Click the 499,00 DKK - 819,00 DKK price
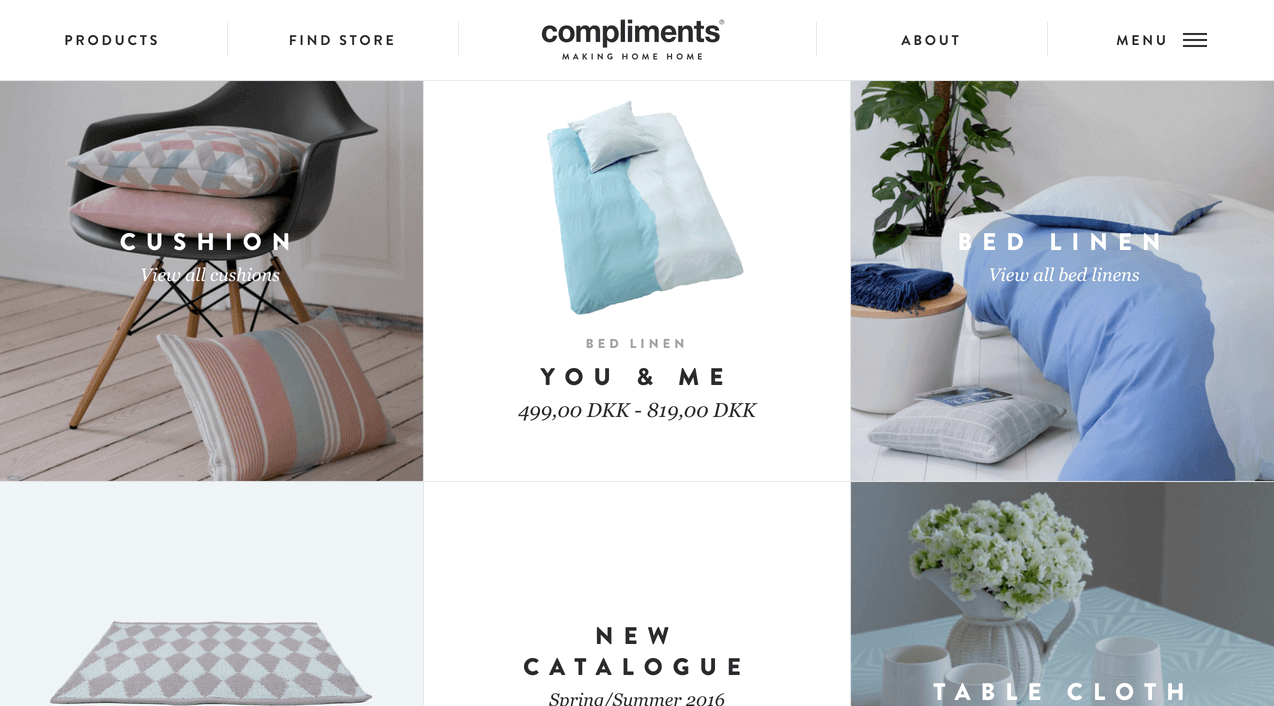Image resolution: width=1274 pixels, height=706 pixels. [x=637, y=410]
